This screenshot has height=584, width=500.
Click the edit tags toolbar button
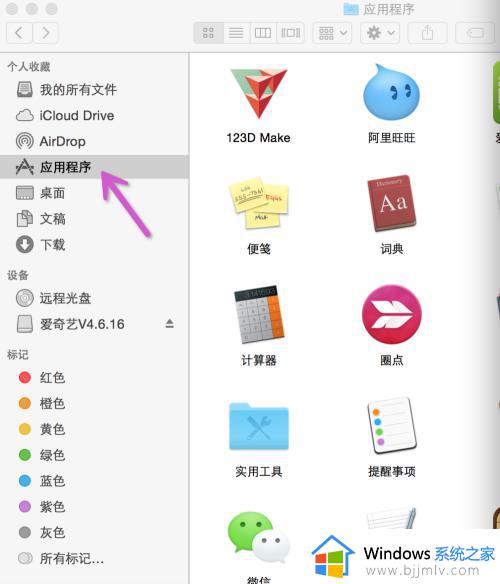475,33
